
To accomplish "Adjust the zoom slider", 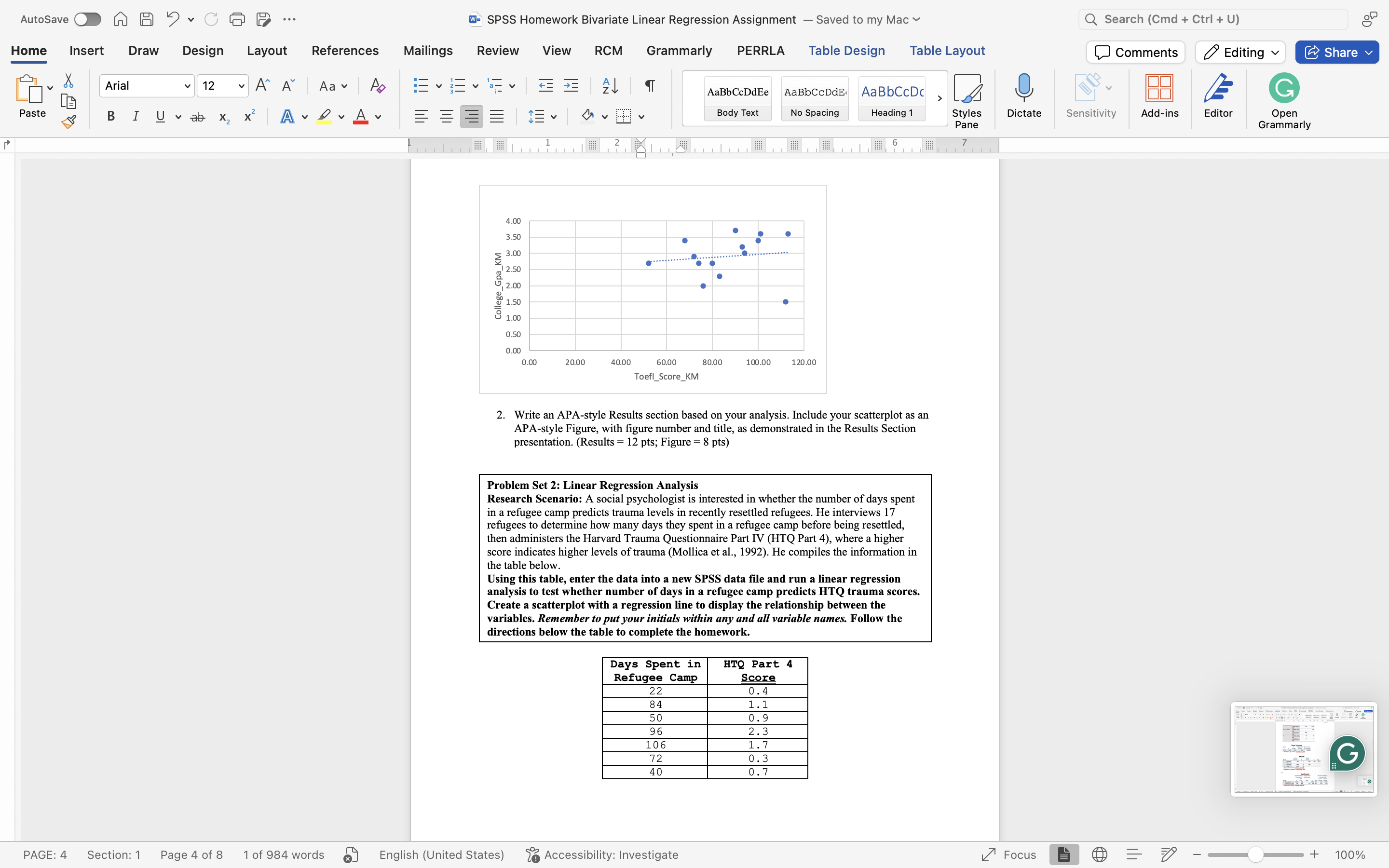I will (x=1255, y=854).
